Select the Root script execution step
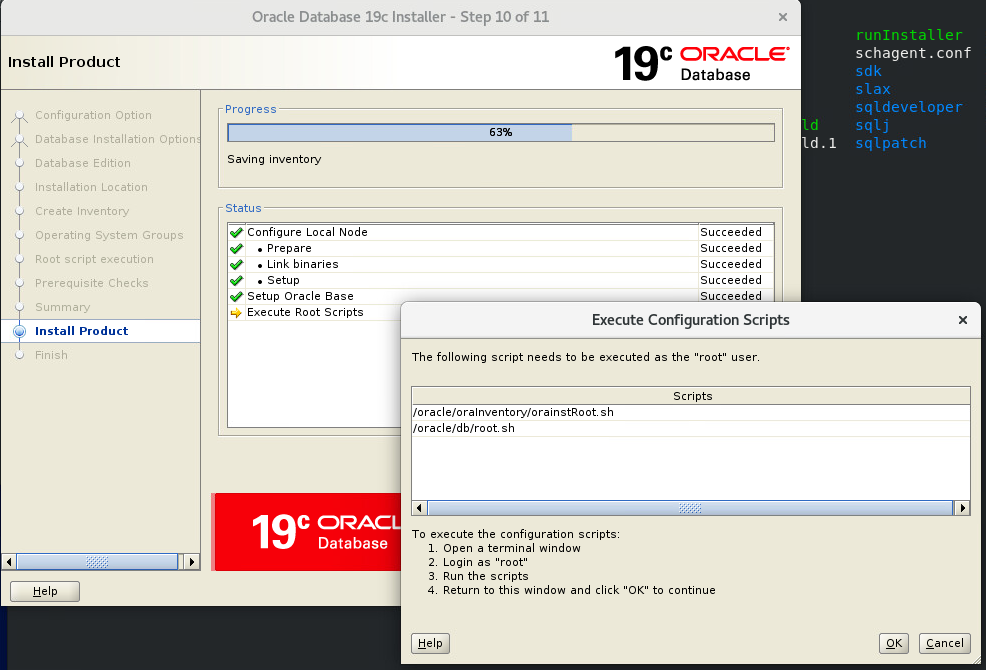986x670 pixels. (x=94, y=259)
